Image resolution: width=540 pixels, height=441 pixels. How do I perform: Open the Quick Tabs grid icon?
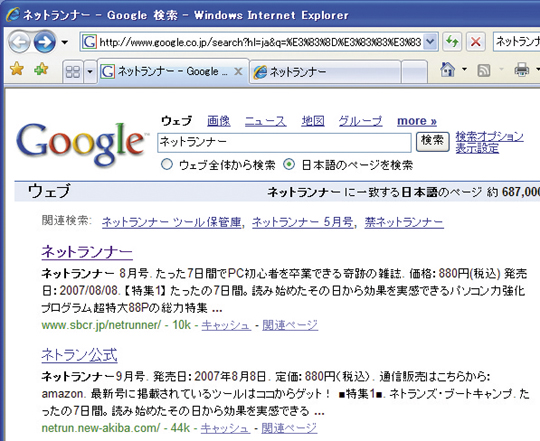click(x=73, y=72)
